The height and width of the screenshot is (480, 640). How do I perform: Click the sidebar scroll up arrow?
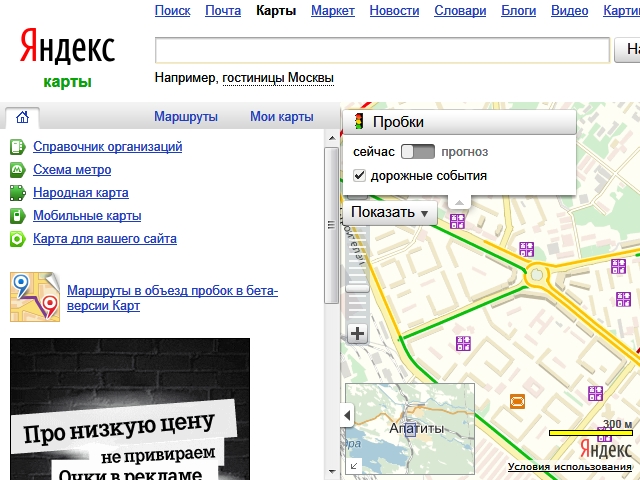(x=332, y=138)
